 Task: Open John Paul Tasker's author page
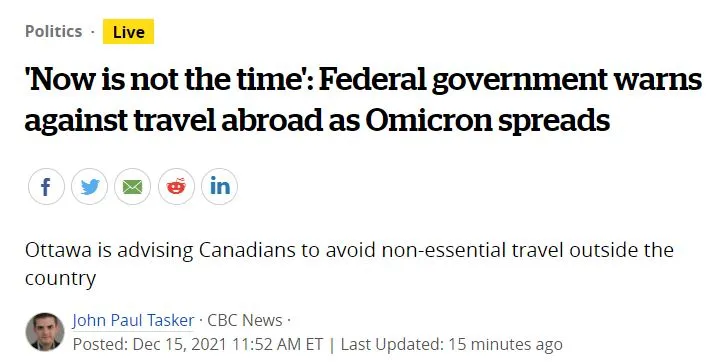(133, 320)
